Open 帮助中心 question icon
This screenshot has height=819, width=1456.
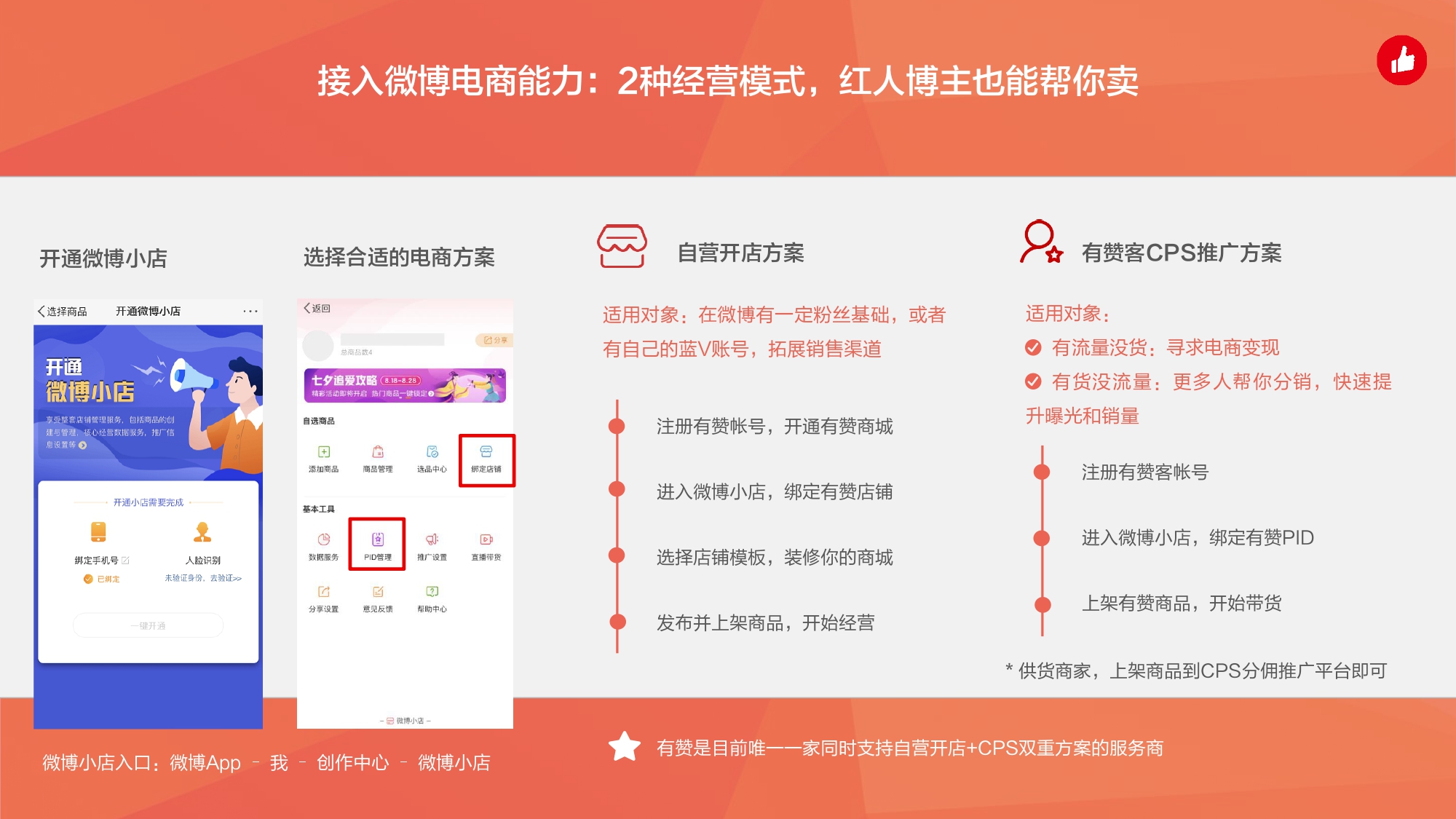point(432,592)
